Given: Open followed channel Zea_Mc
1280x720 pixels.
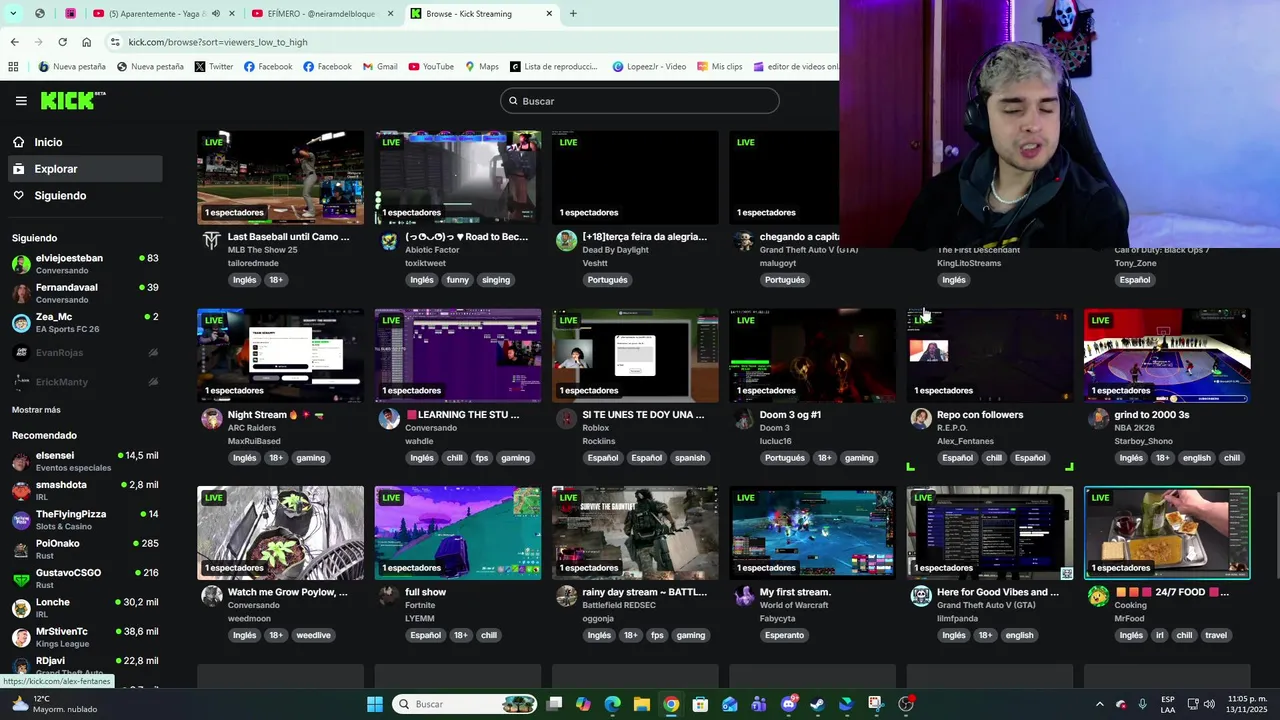Looking at the screenshot, I should [x=85, y=323].
